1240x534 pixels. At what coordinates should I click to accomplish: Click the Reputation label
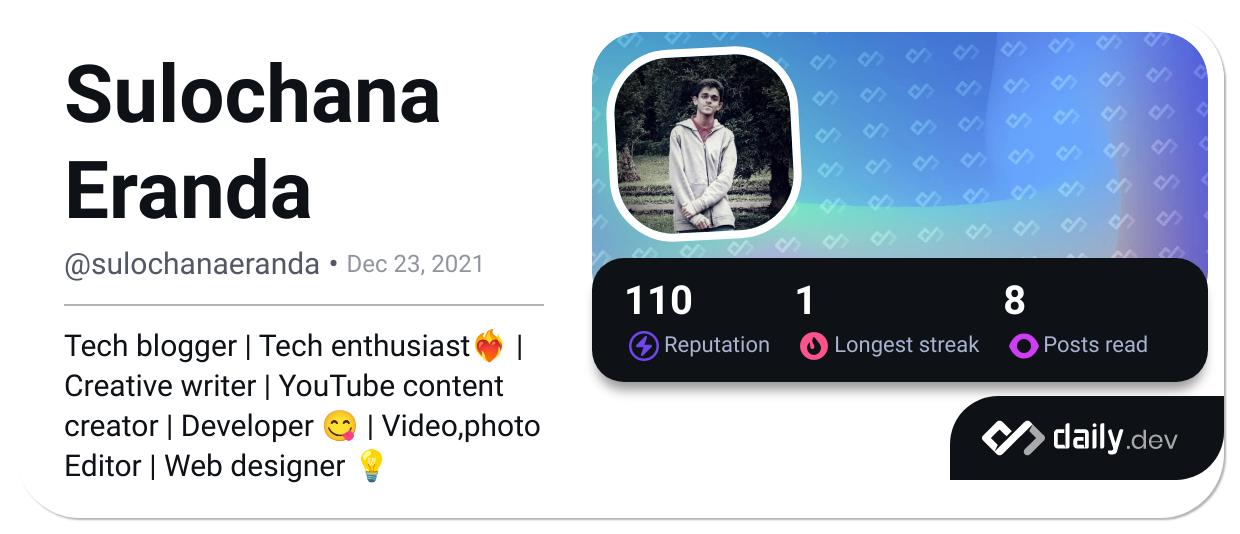(717, 345)
